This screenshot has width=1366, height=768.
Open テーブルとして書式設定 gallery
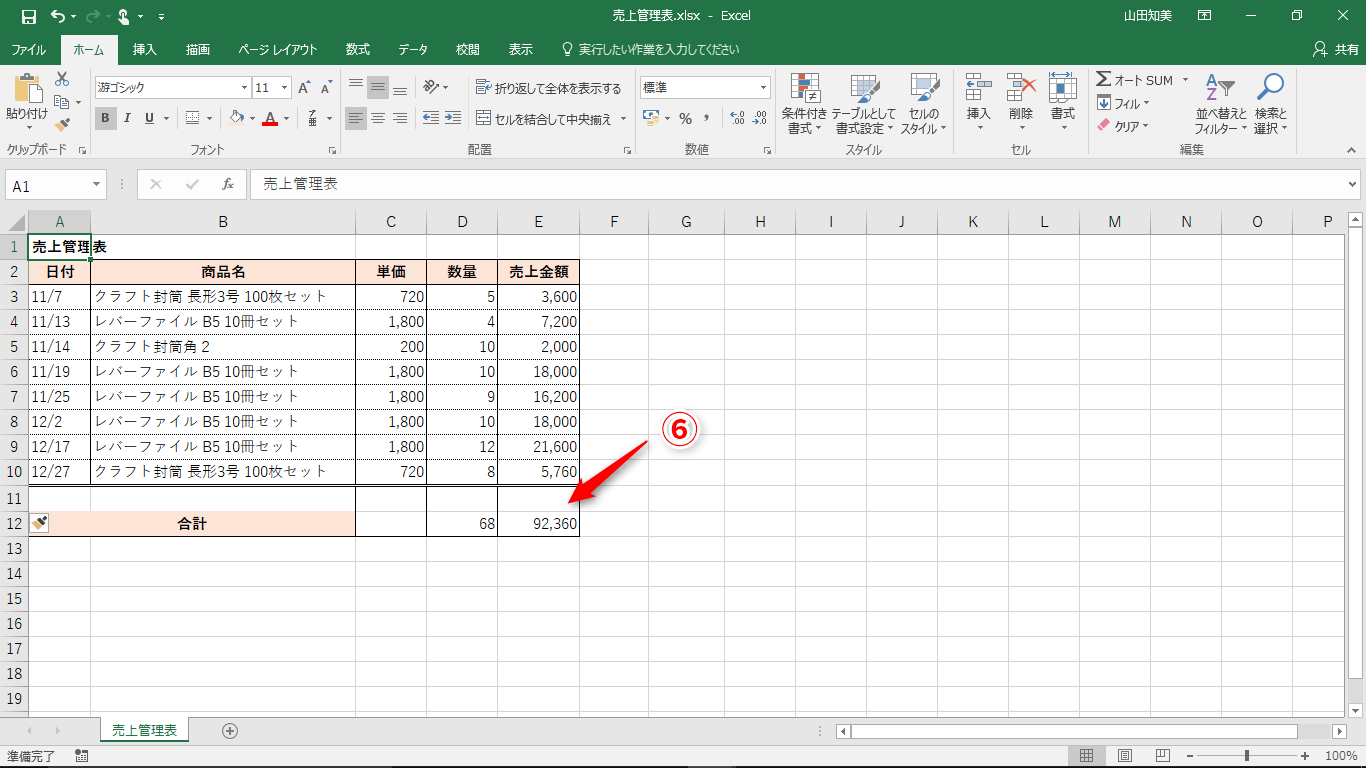pos(866,103)
